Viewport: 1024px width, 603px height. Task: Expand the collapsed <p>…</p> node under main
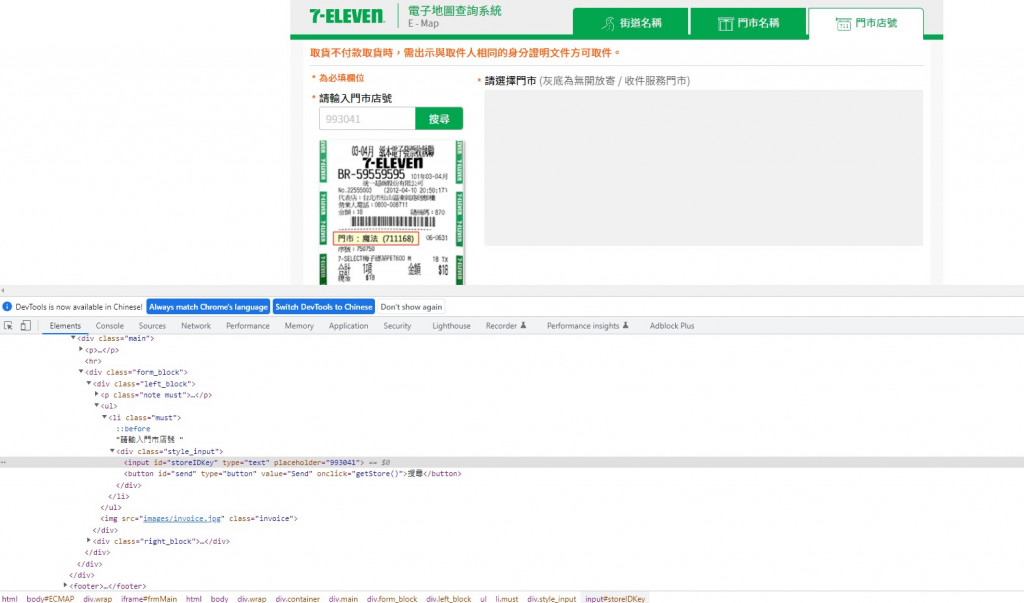coord(81,350)
